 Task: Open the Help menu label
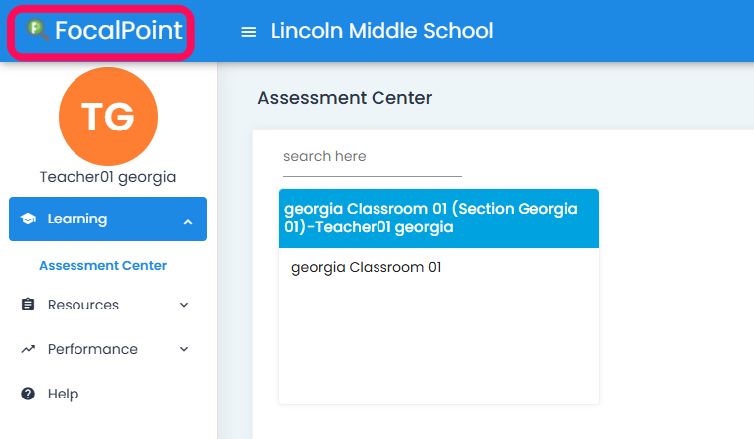tap(63, 394)
